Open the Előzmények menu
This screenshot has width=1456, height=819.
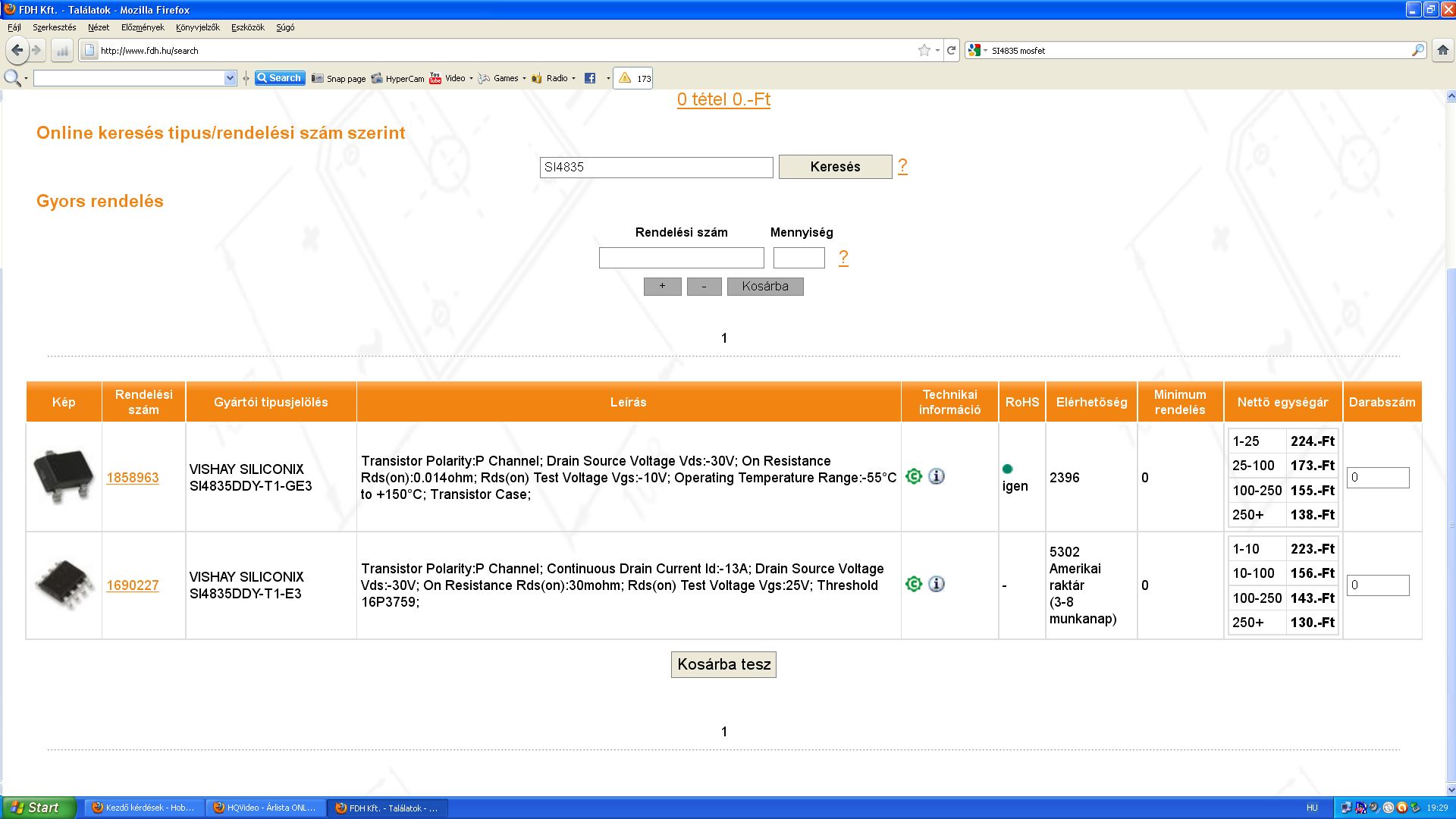[143, 27]
